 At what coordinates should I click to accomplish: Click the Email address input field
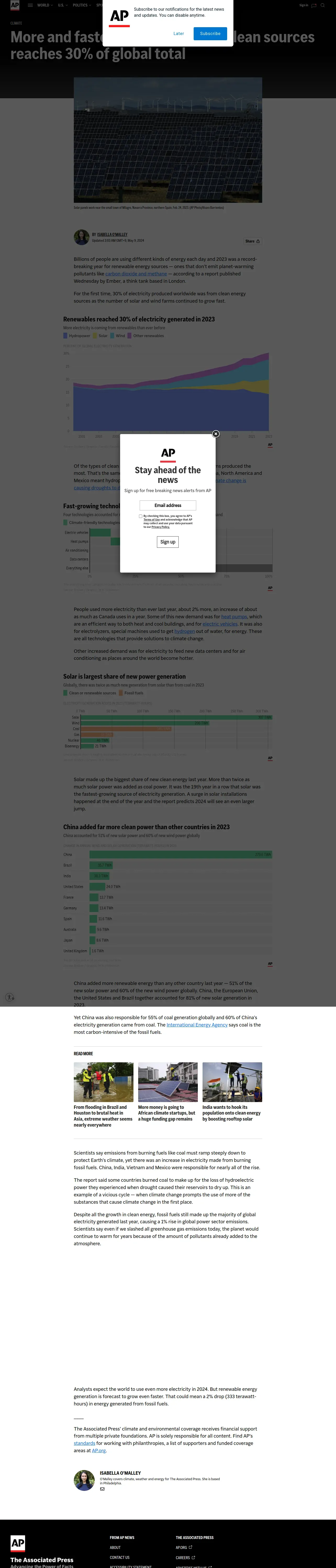point(168,505)
